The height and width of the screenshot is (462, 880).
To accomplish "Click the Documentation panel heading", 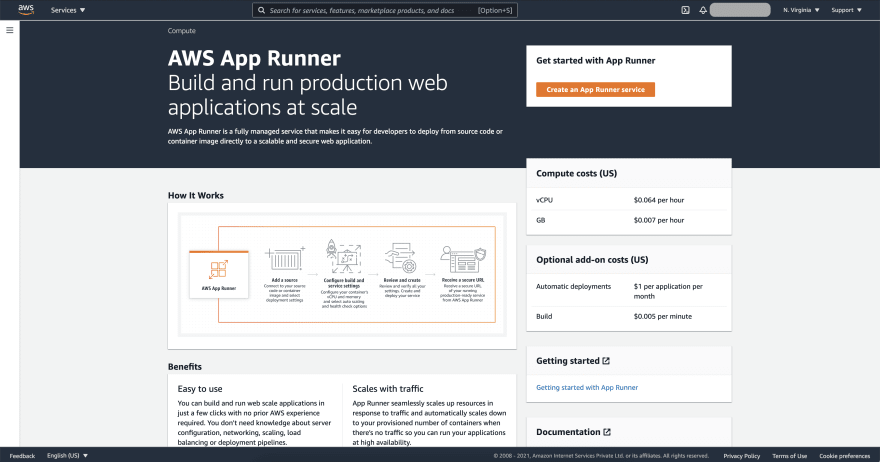I will (568, 432).
